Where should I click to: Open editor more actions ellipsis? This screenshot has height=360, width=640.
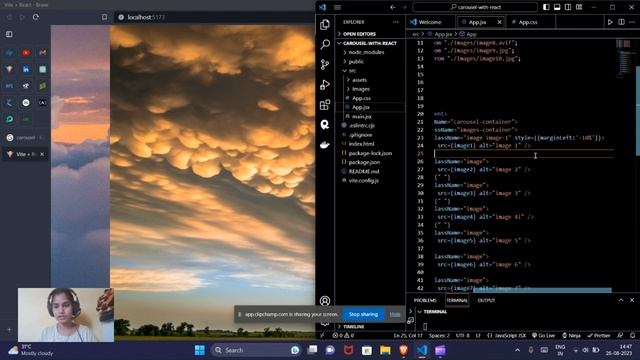click(x=632, y=22)
